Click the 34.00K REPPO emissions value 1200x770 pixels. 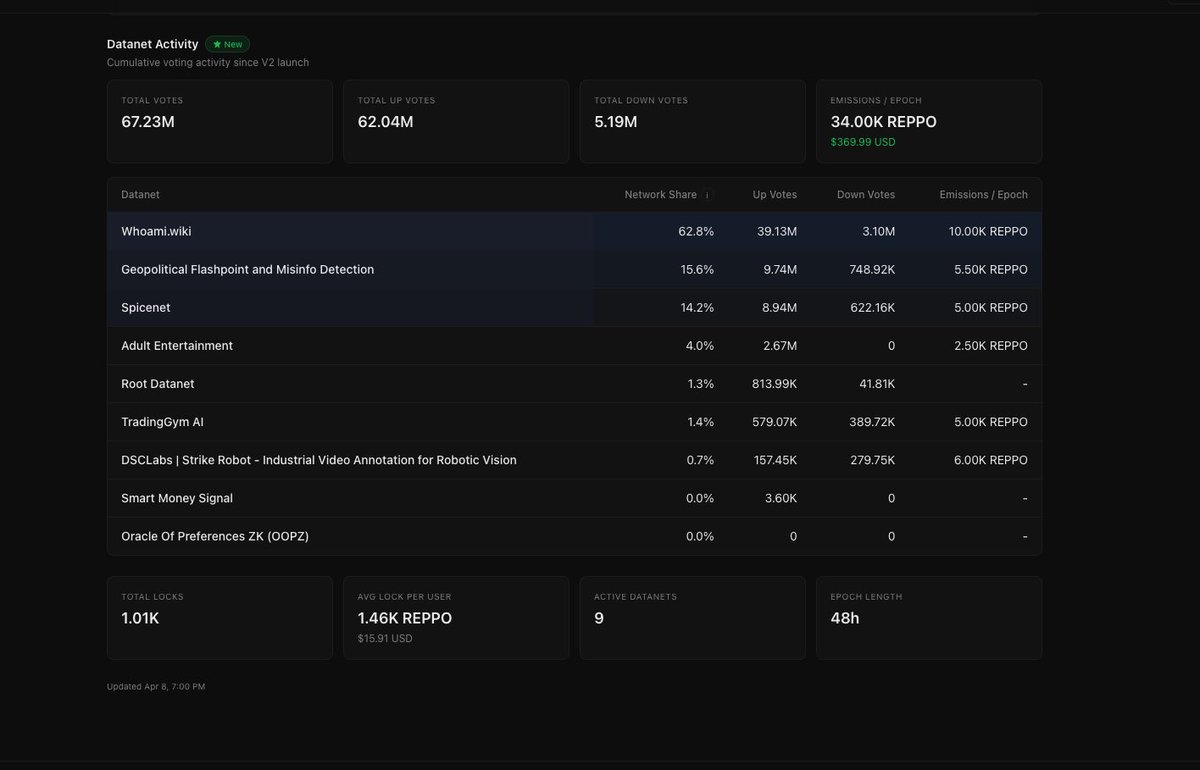[883, 122]
